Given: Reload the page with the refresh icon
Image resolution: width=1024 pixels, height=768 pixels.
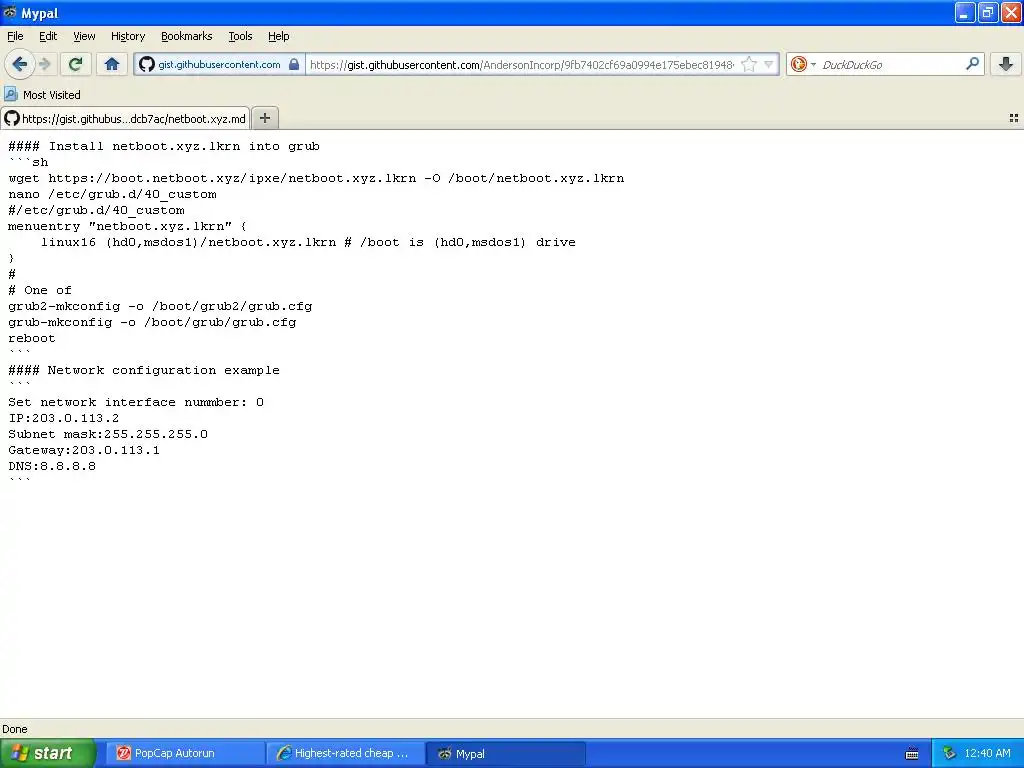Looking at the screenshot, I should tap(76, 64).
